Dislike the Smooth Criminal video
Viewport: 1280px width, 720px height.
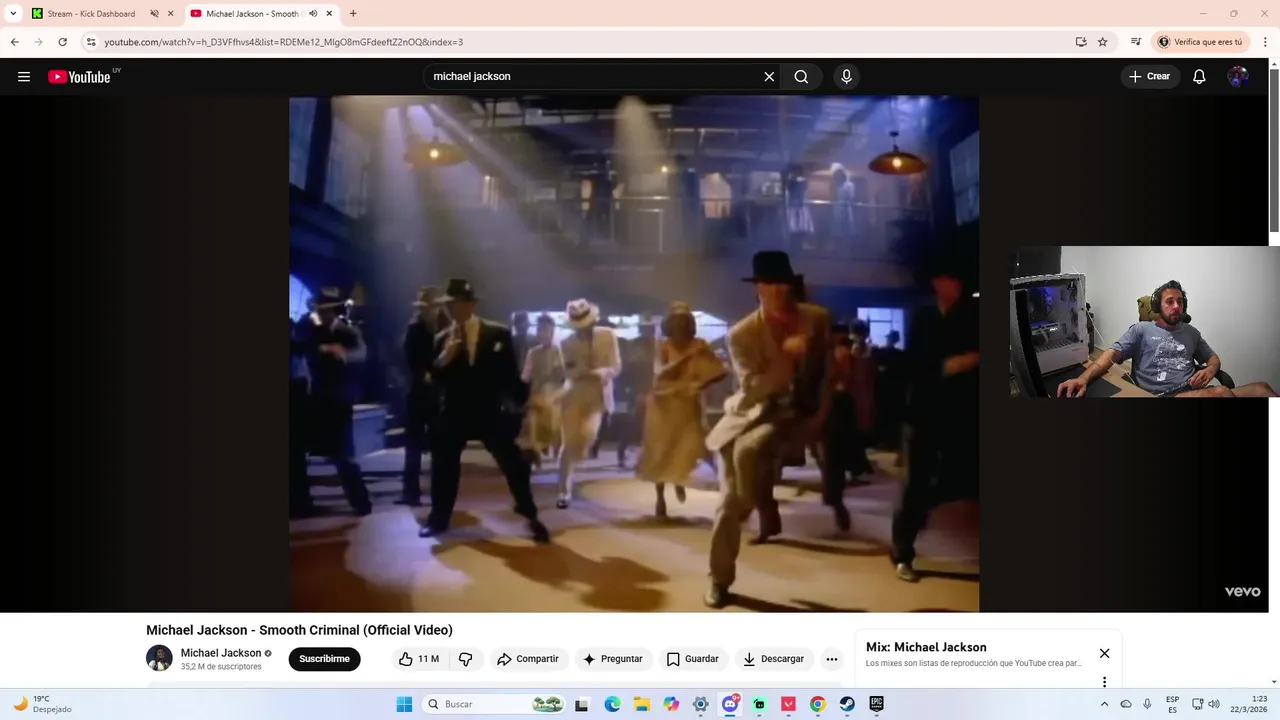coord(465,659)
